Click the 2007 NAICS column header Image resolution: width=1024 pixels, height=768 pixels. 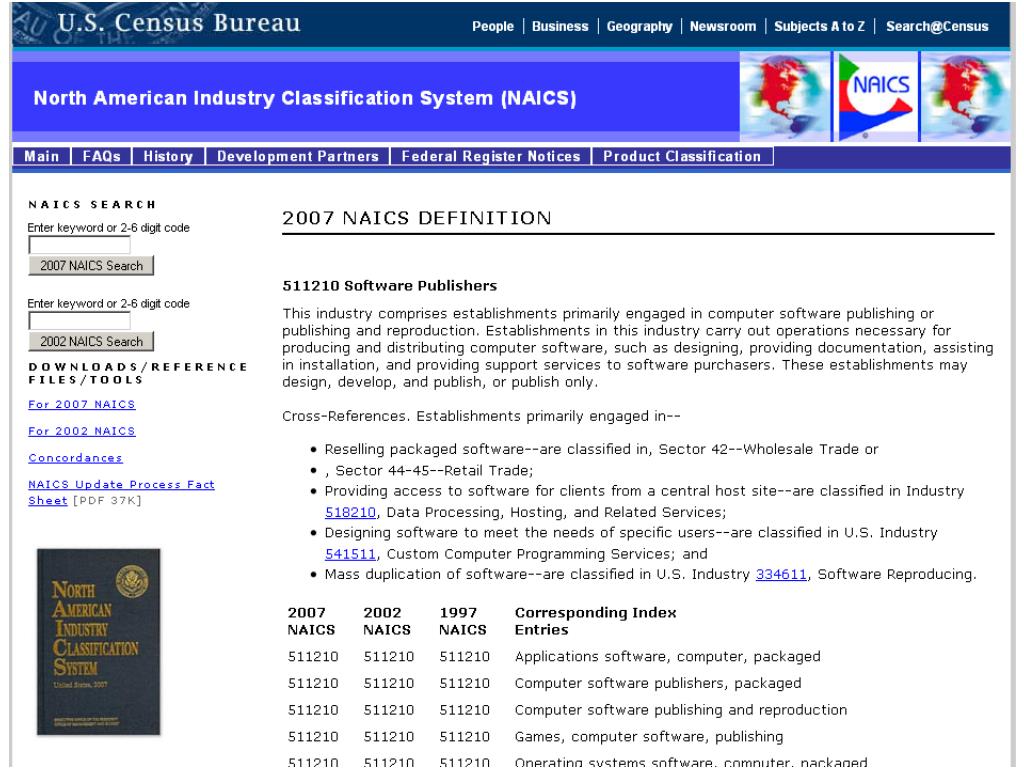(x=311, y=621)
